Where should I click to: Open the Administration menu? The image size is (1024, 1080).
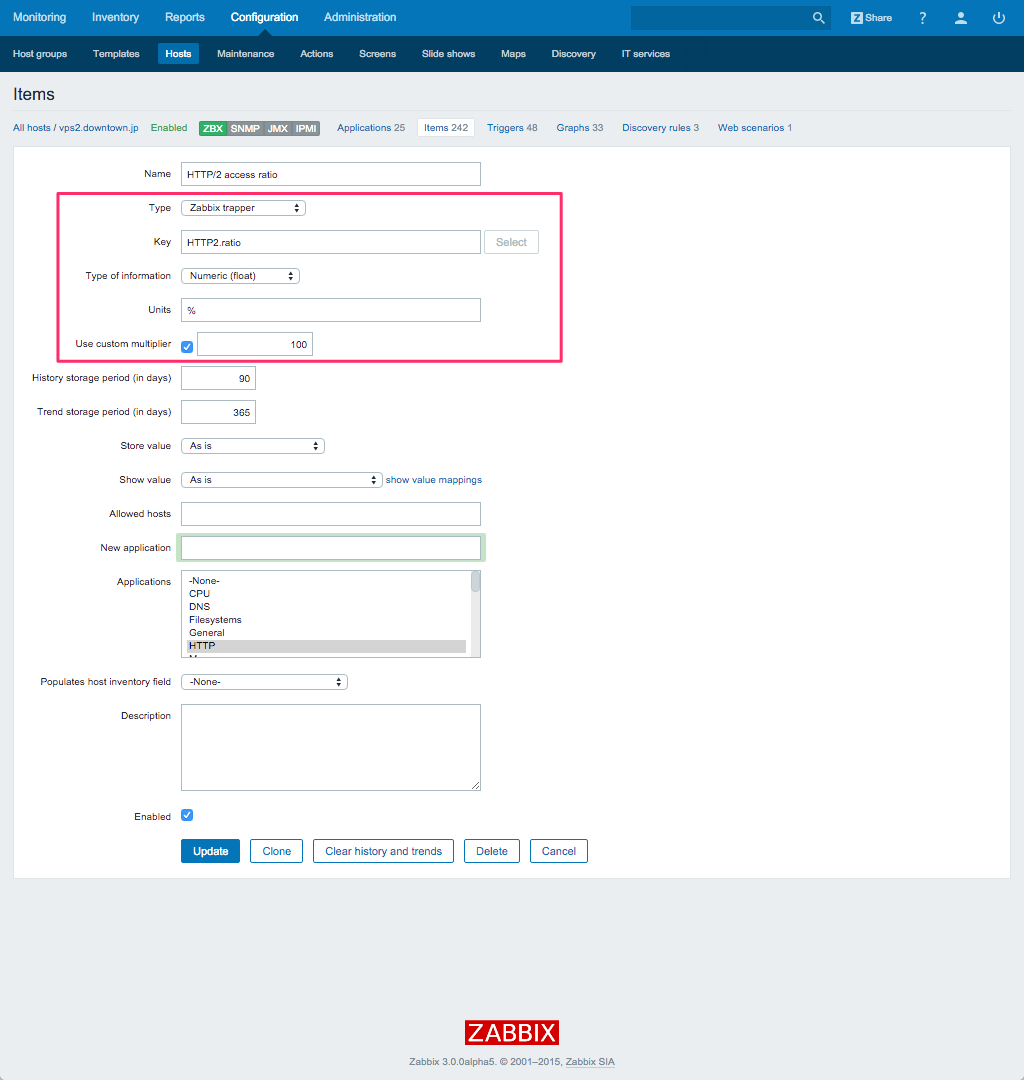tap(360, 17)
